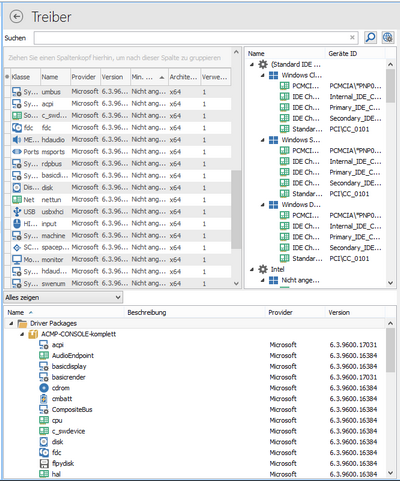Click the Ports msports connector icon

pyautogui.click(x=17, y=152)
